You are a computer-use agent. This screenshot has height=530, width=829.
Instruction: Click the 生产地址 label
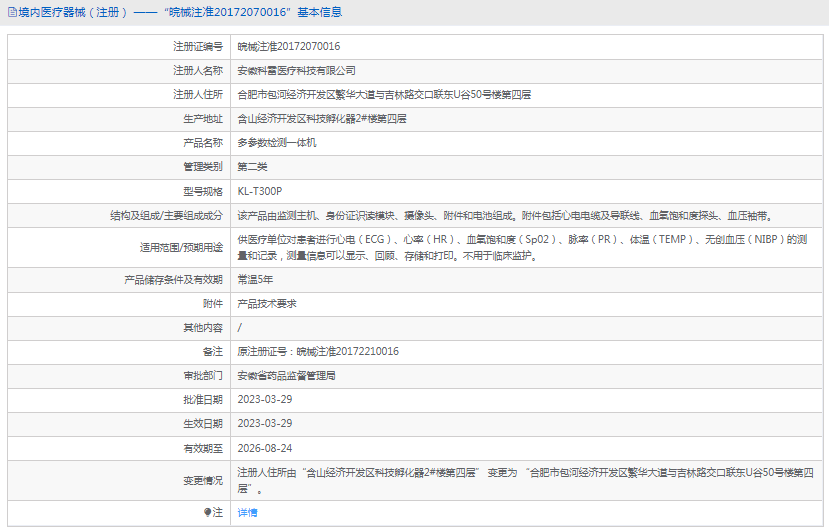pos(203,118)
